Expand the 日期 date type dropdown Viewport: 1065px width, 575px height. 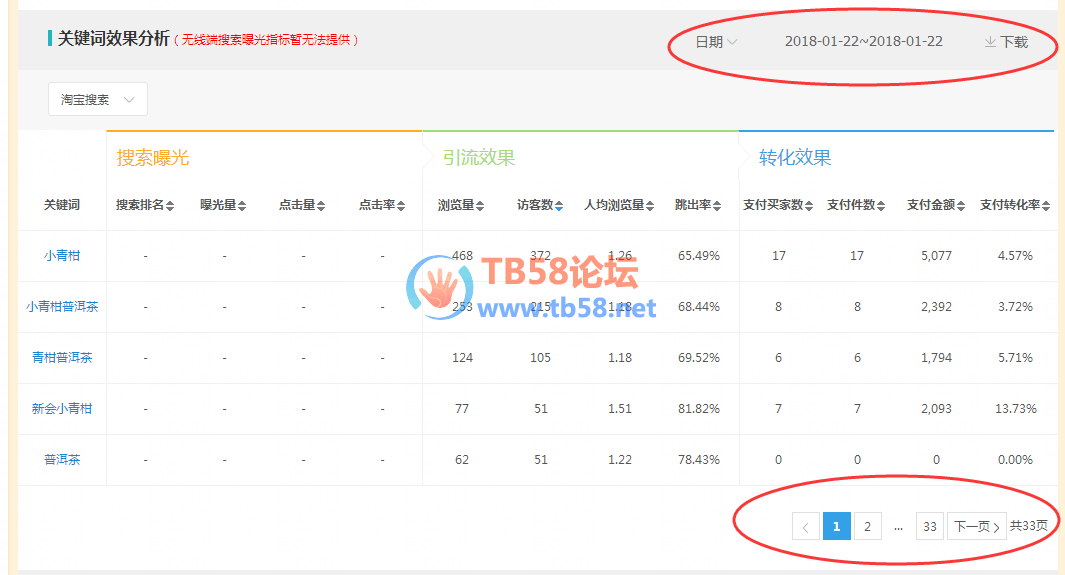[x=716, y=42]
